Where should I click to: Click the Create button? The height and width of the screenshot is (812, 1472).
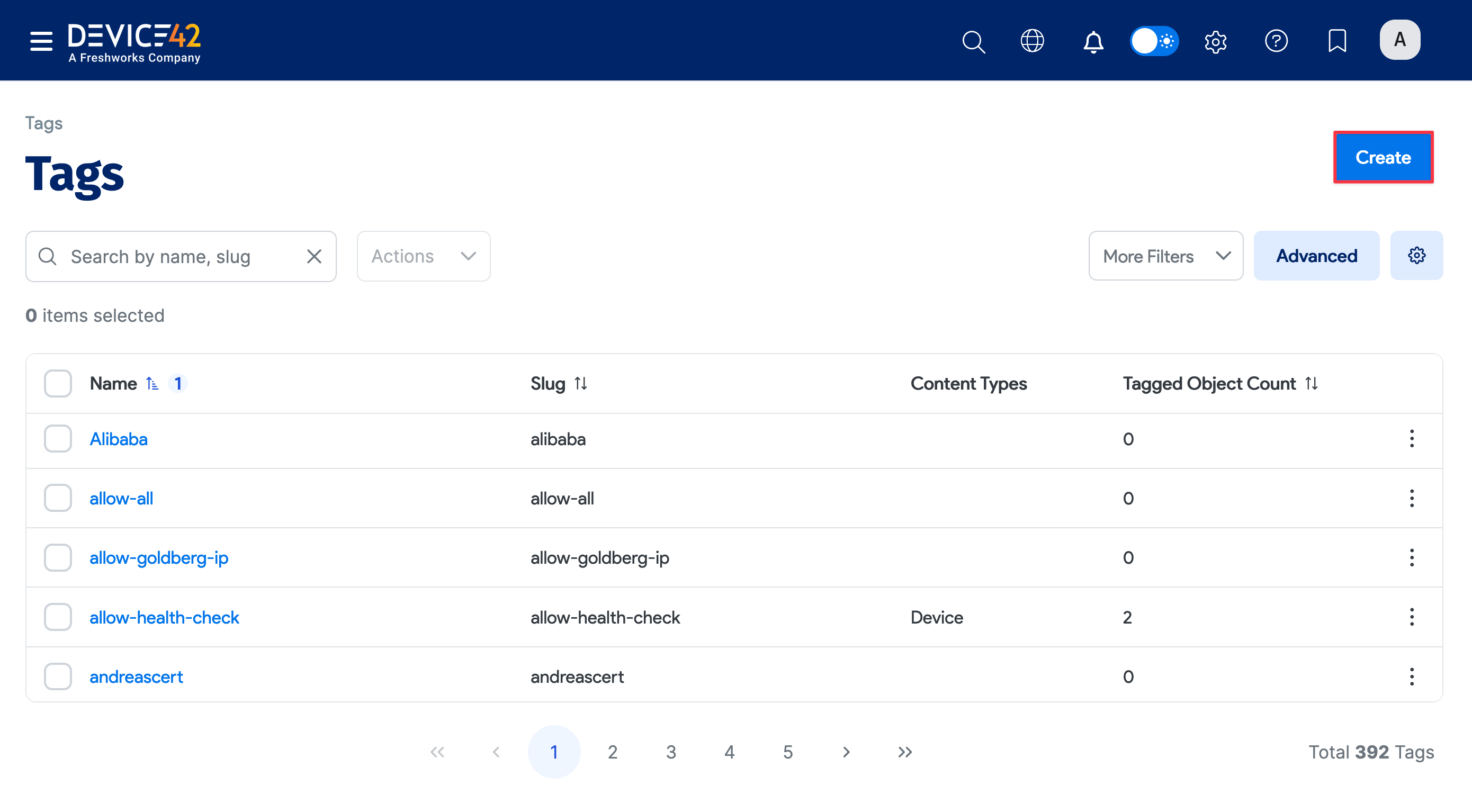[1383, 157]
